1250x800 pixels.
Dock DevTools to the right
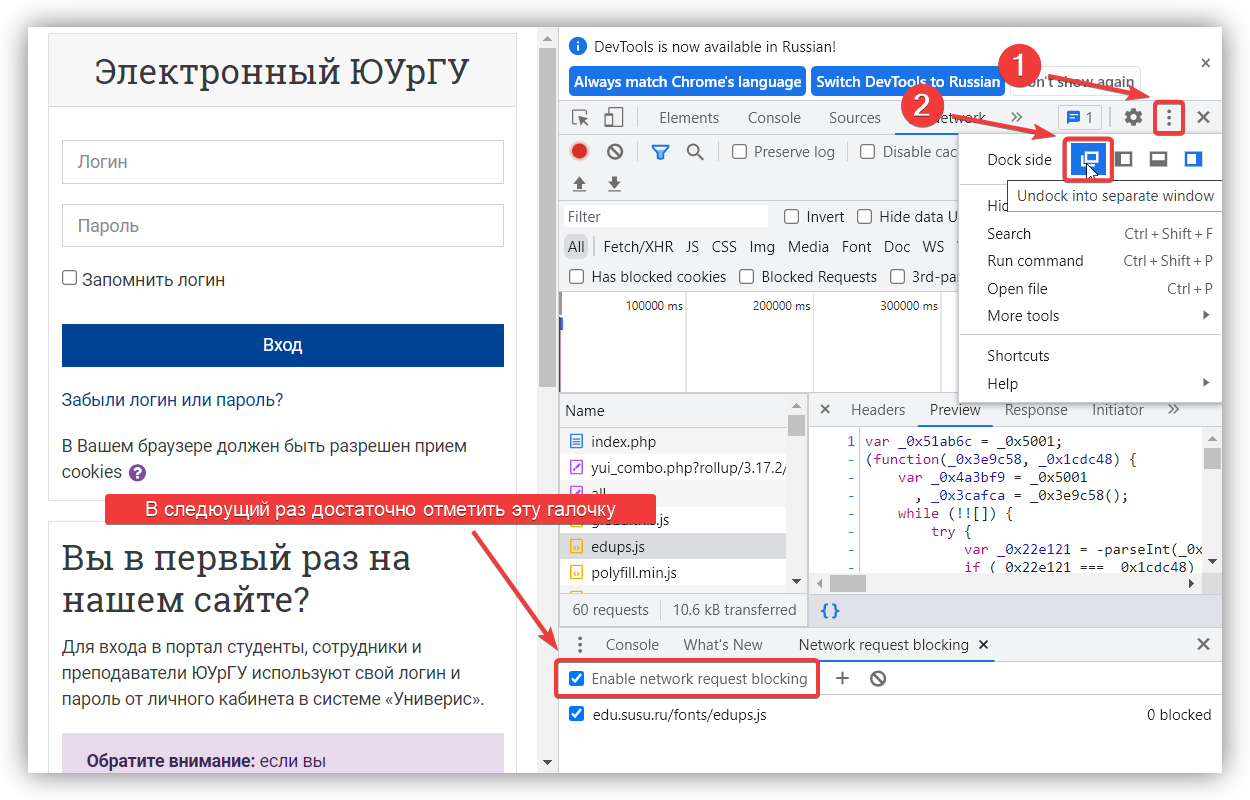1192,159
